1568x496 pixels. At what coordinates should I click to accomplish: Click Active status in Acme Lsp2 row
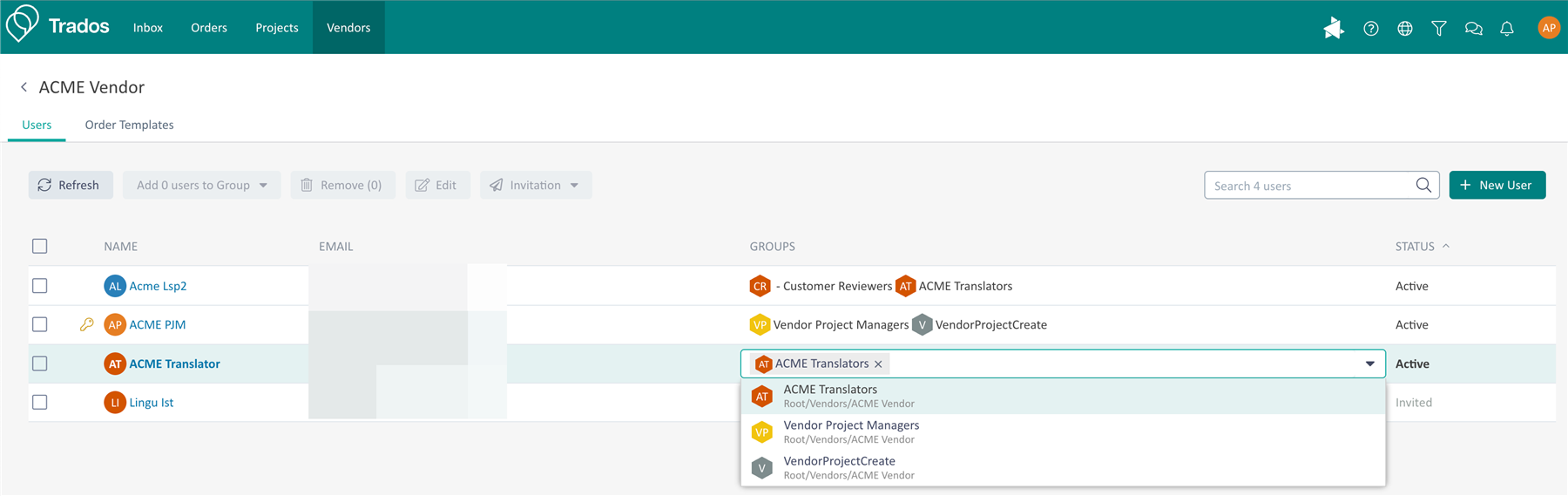pyautogui.click(x=1412, y=286)
